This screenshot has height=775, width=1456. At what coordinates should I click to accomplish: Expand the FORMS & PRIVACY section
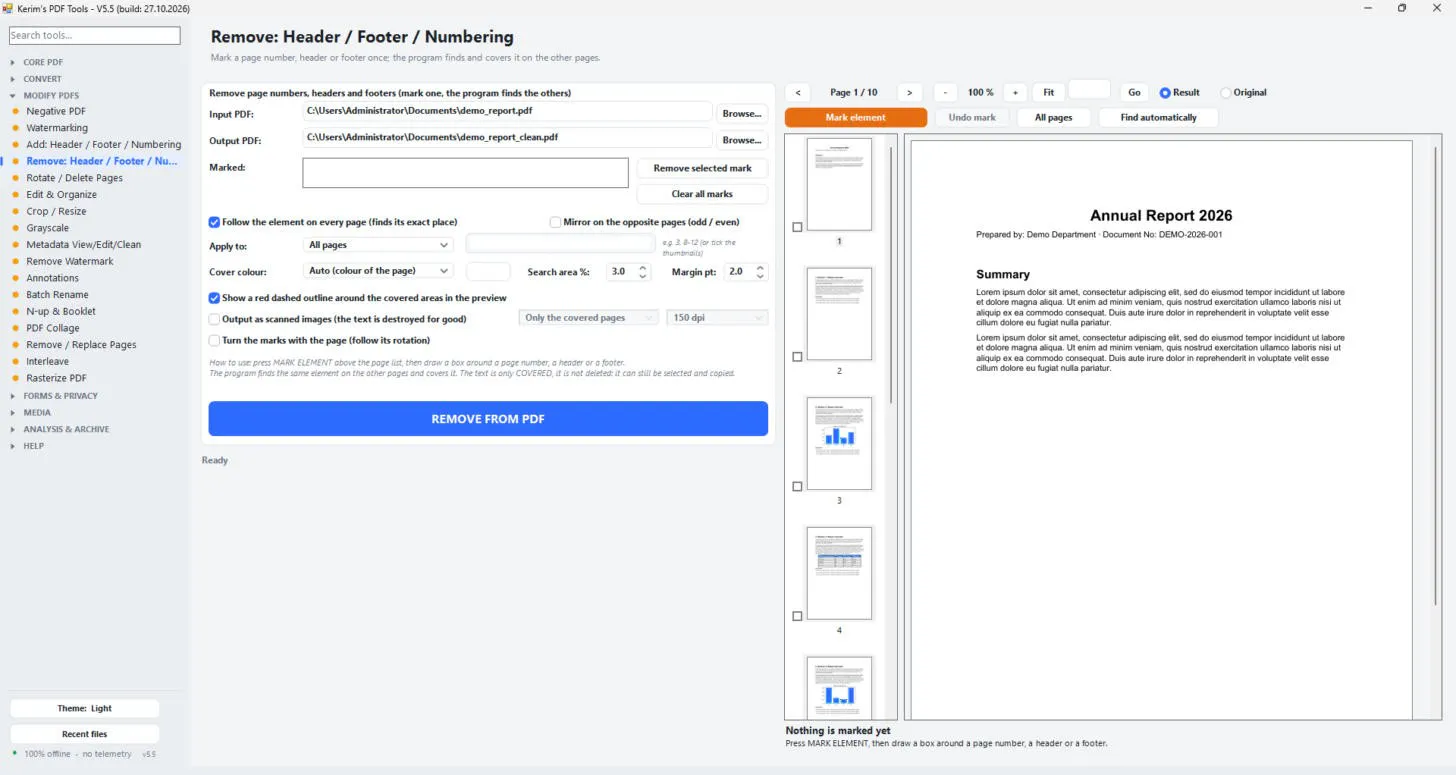[x=60, y=396]
